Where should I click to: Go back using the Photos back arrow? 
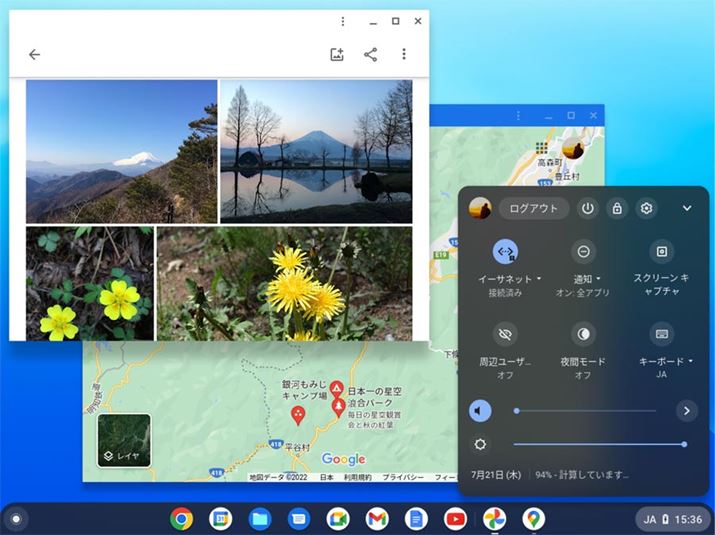click(34, 55)
